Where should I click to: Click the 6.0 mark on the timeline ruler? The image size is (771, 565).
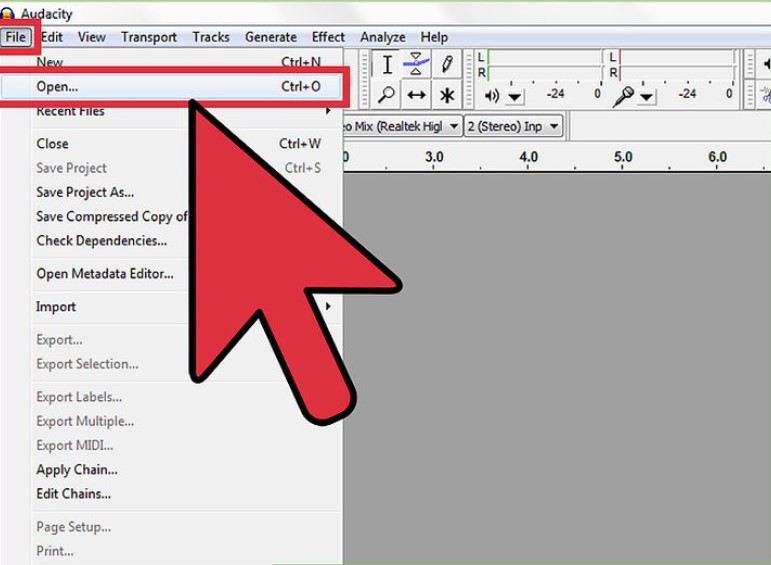pos(717,157)
